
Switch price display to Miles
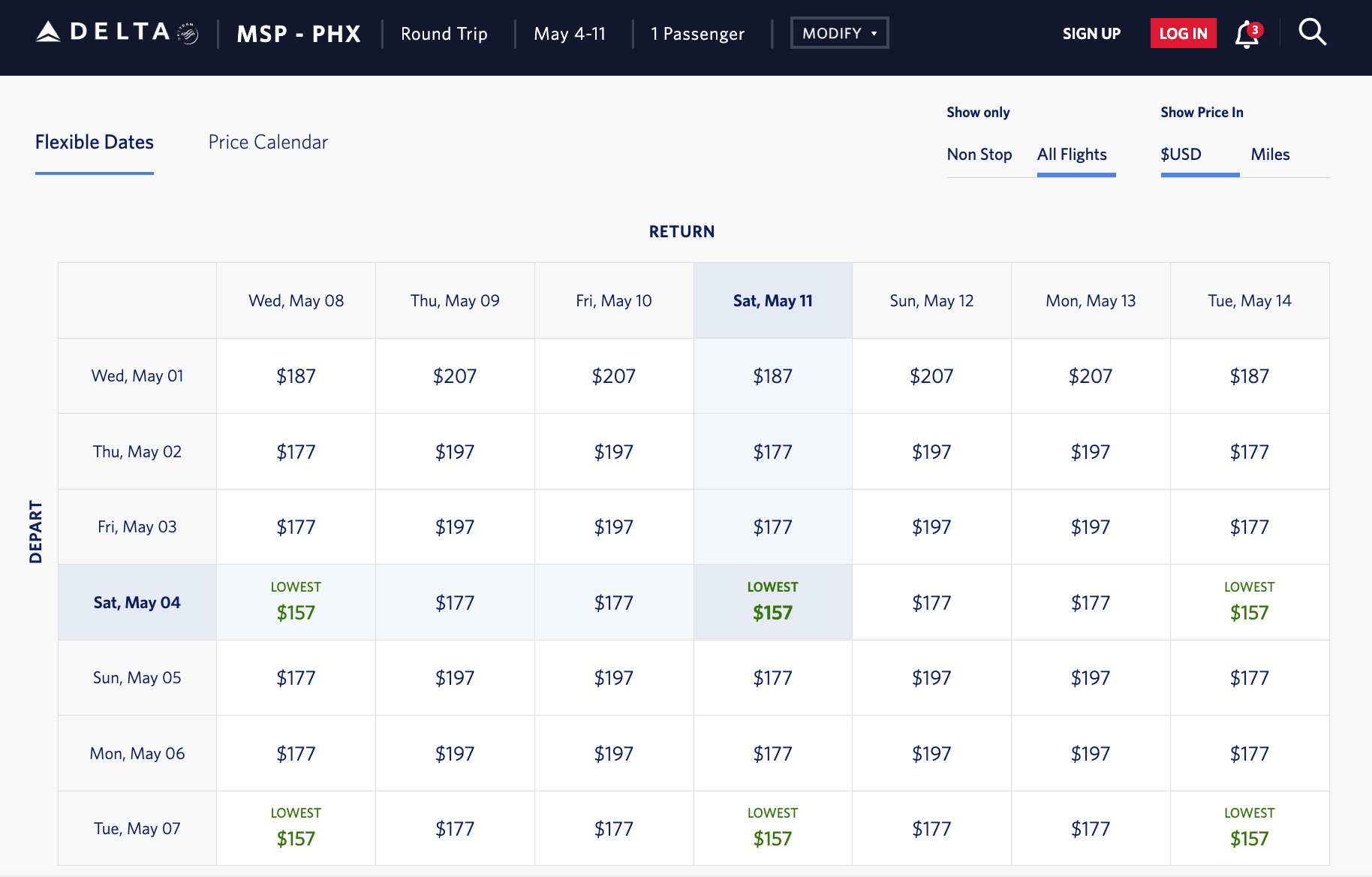(x=1271, y=154)
